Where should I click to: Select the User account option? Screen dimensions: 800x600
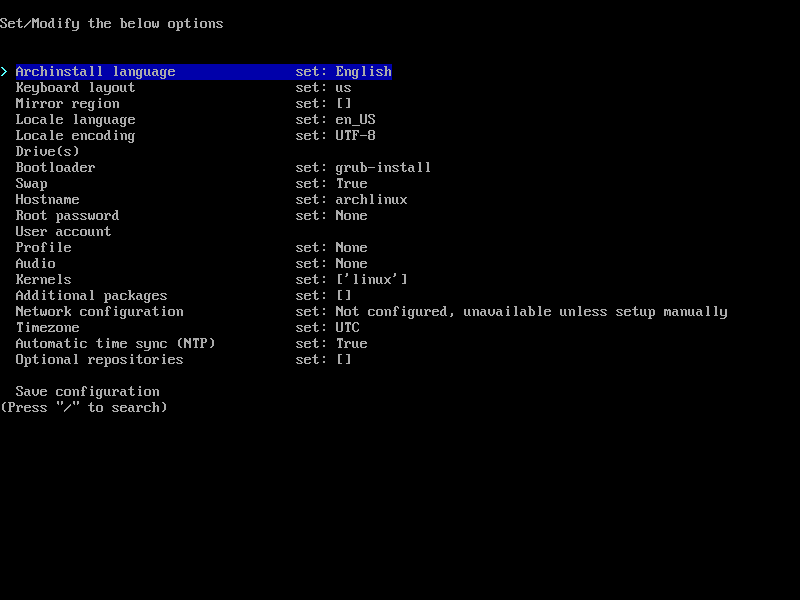[63, 232]
